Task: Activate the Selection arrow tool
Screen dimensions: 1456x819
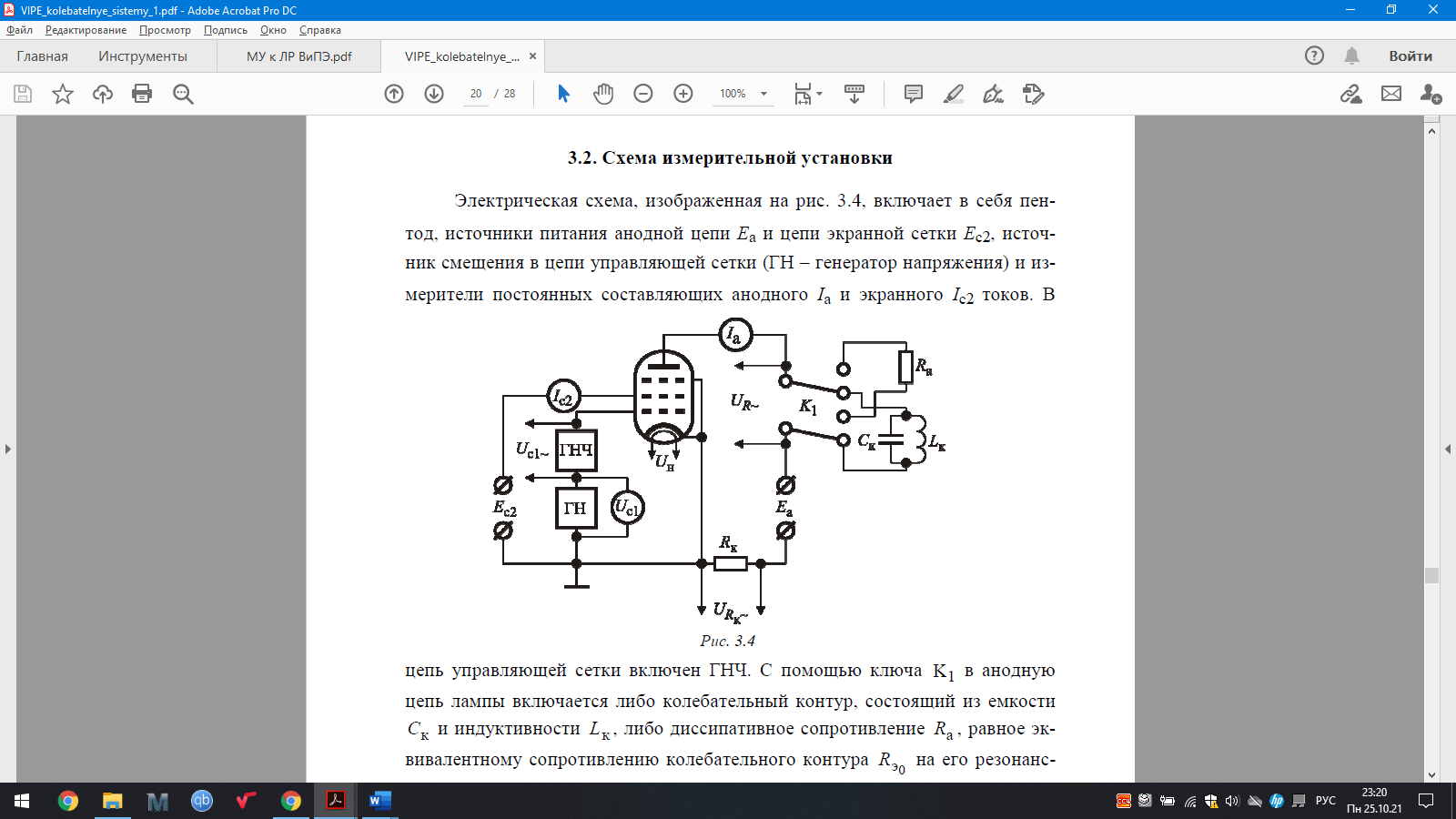Action: pyautogui.click(x=563, y=94)
